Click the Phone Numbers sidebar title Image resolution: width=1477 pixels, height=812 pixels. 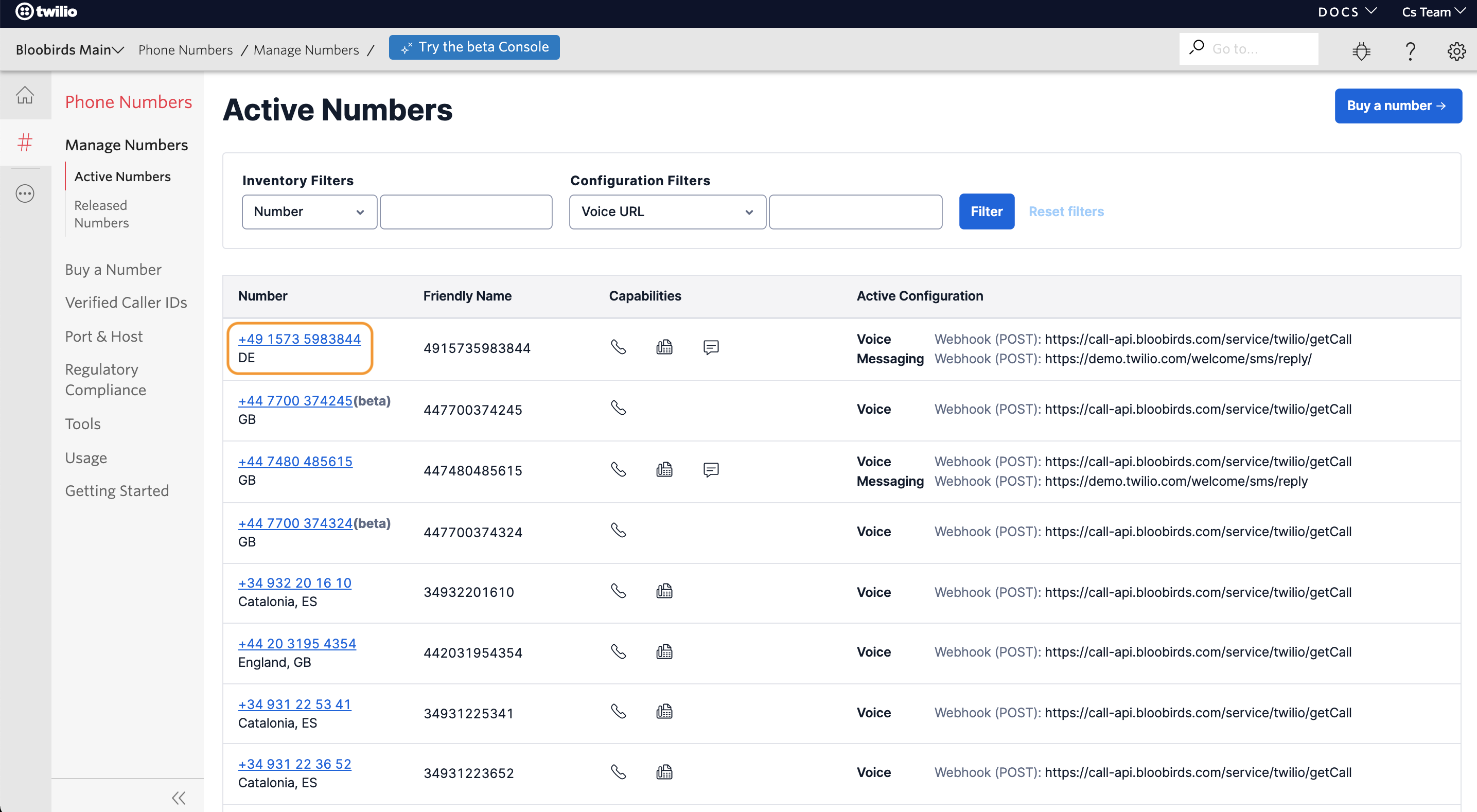(129, 101)
